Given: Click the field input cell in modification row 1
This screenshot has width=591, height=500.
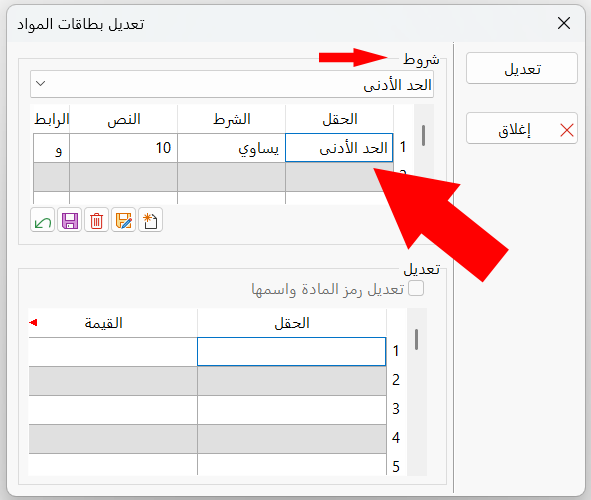Looking at the screenshot, I should pyautogui.click(x=292, y=352).
